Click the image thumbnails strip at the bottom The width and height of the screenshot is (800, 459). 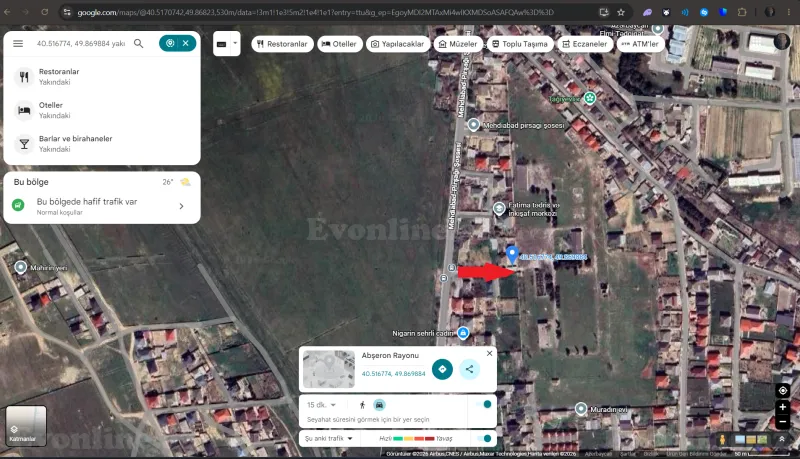pos(751,439)
